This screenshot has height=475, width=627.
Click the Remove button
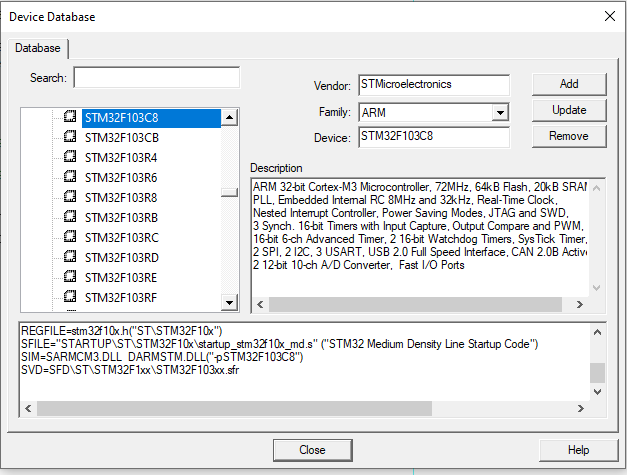pyautogui.click(x=568, y=136)
